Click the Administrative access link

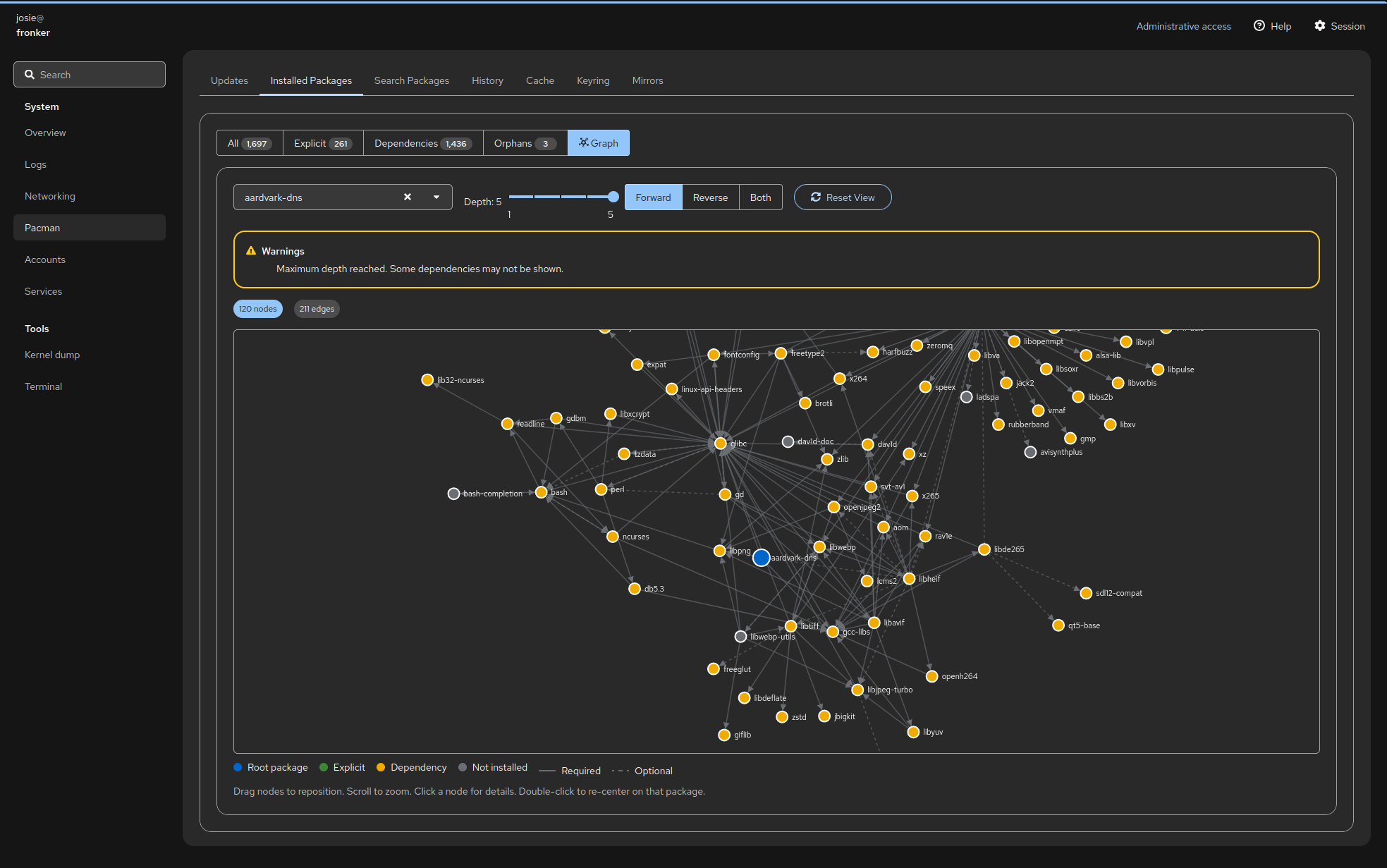coord(1183,26)
